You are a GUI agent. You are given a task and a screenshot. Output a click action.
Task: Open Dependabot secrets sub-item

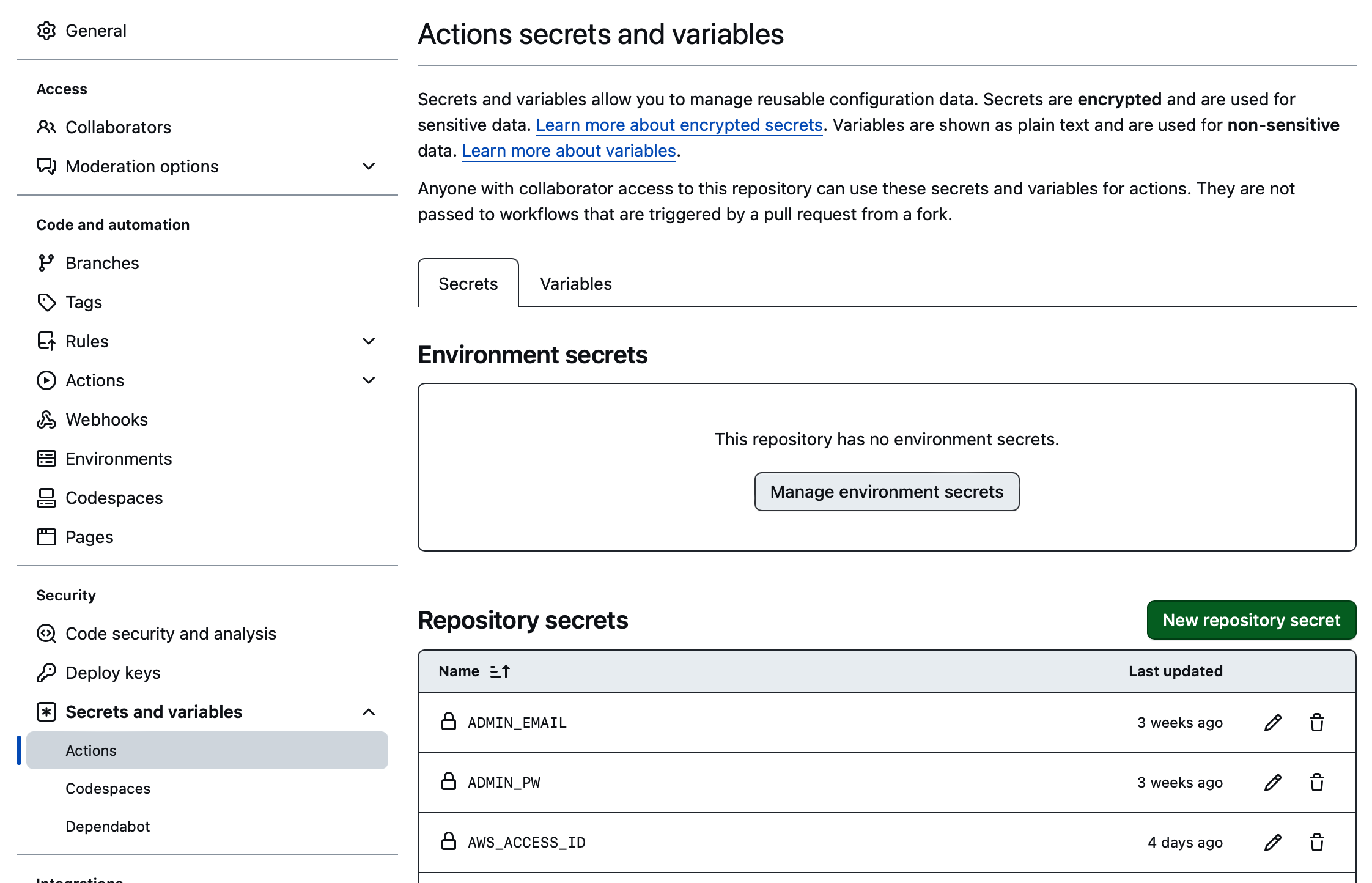(x=108, y=827)
